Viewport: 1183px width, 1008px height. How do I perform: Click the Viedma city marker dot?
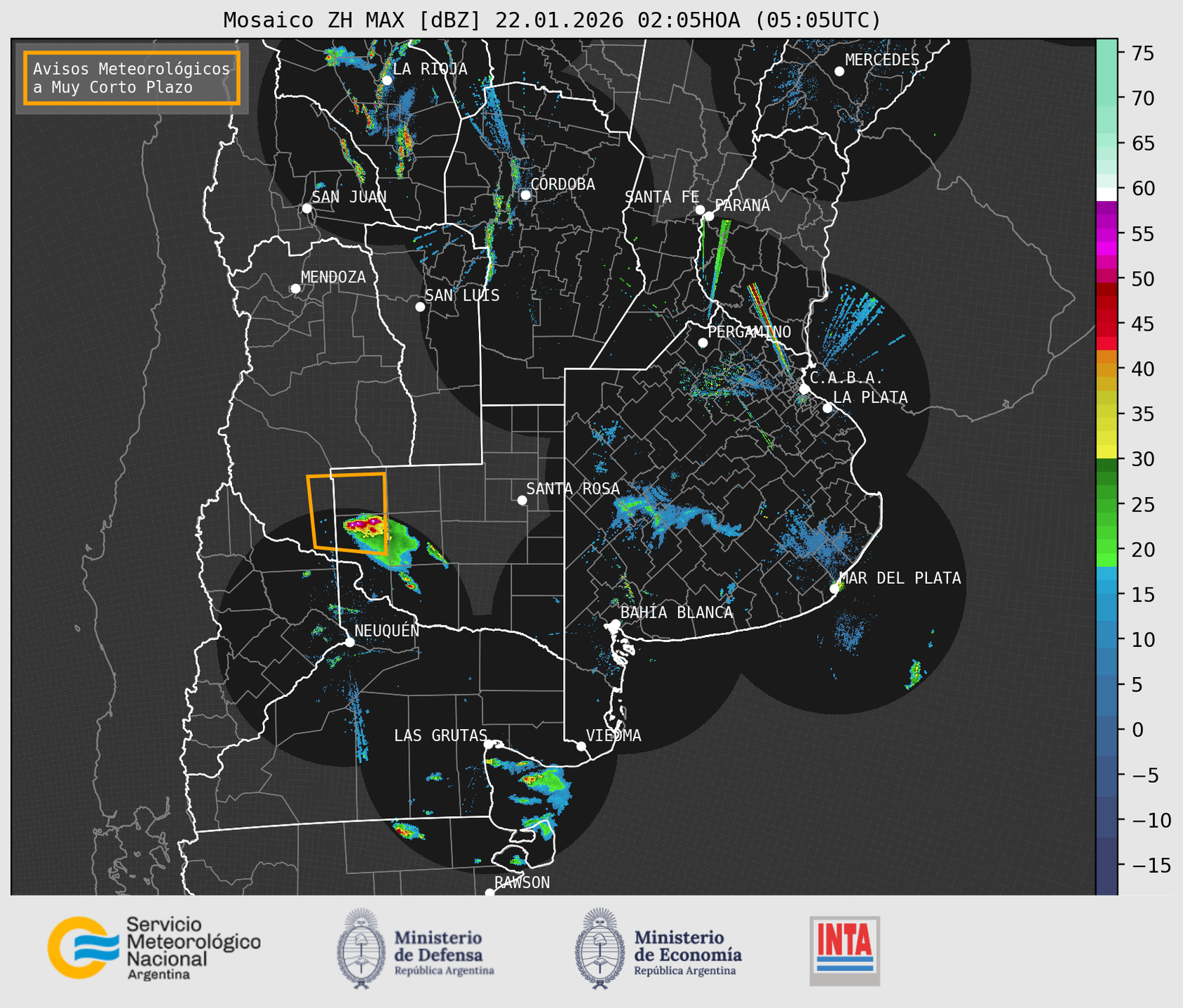click(x=581, y=746)
